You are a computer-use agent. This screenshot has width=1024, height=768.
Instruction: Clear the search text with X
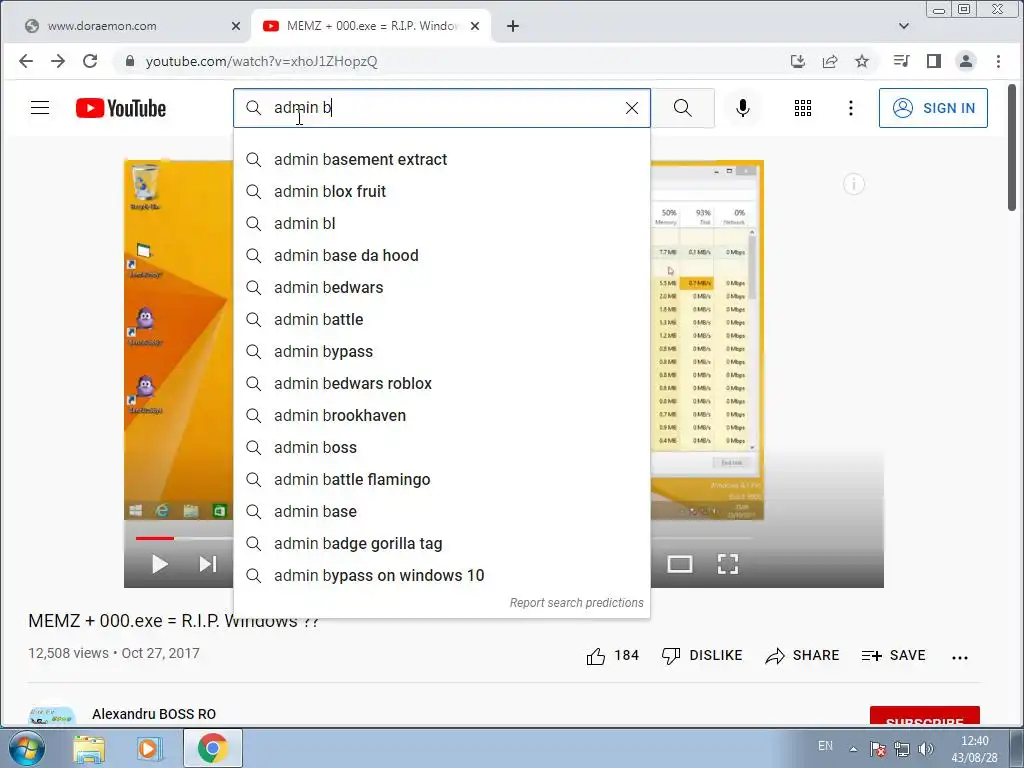pyautogui.click(x=632, y=108)
